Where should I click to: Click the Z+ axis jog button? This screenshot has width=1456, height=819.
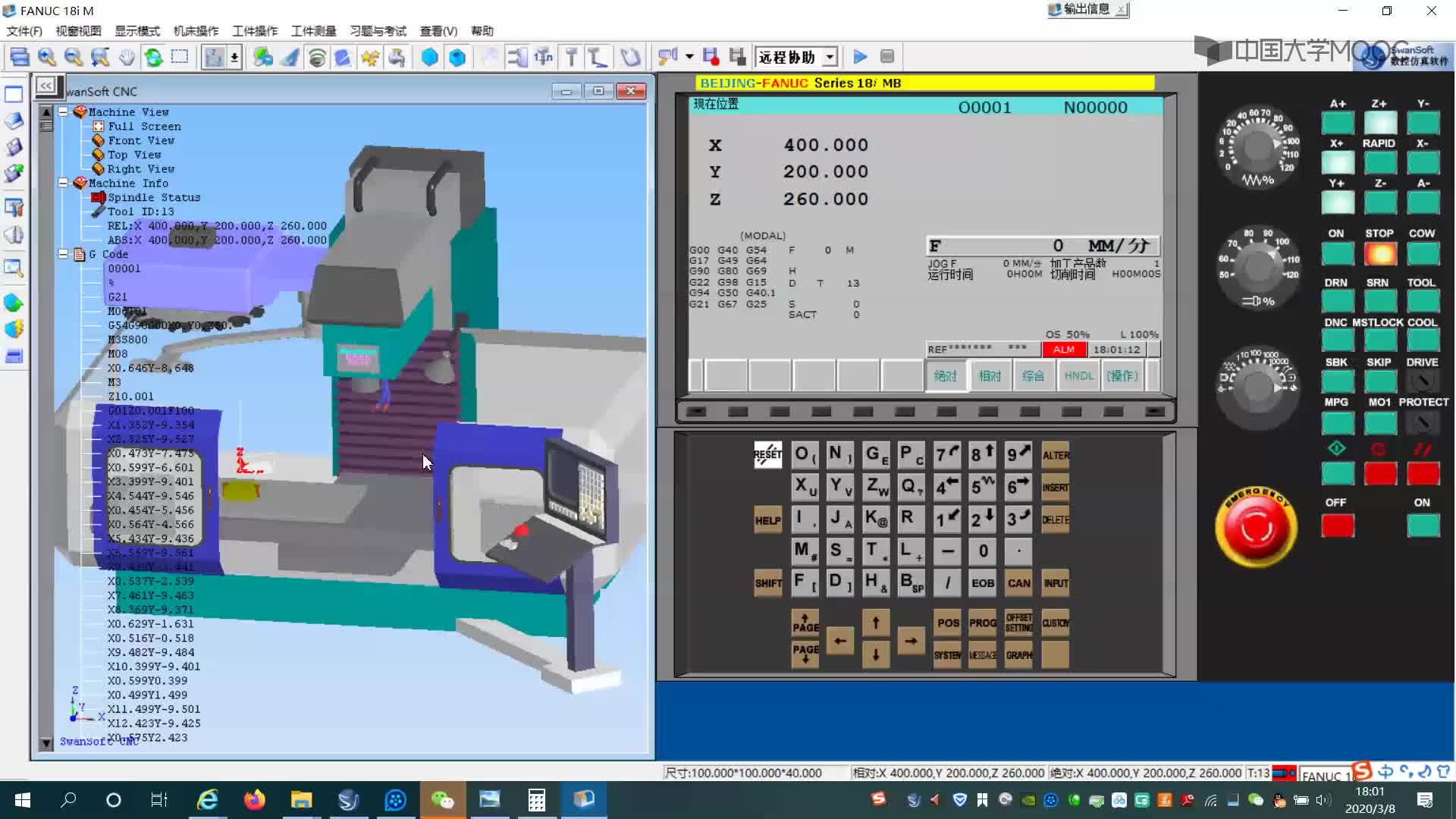1380,123
